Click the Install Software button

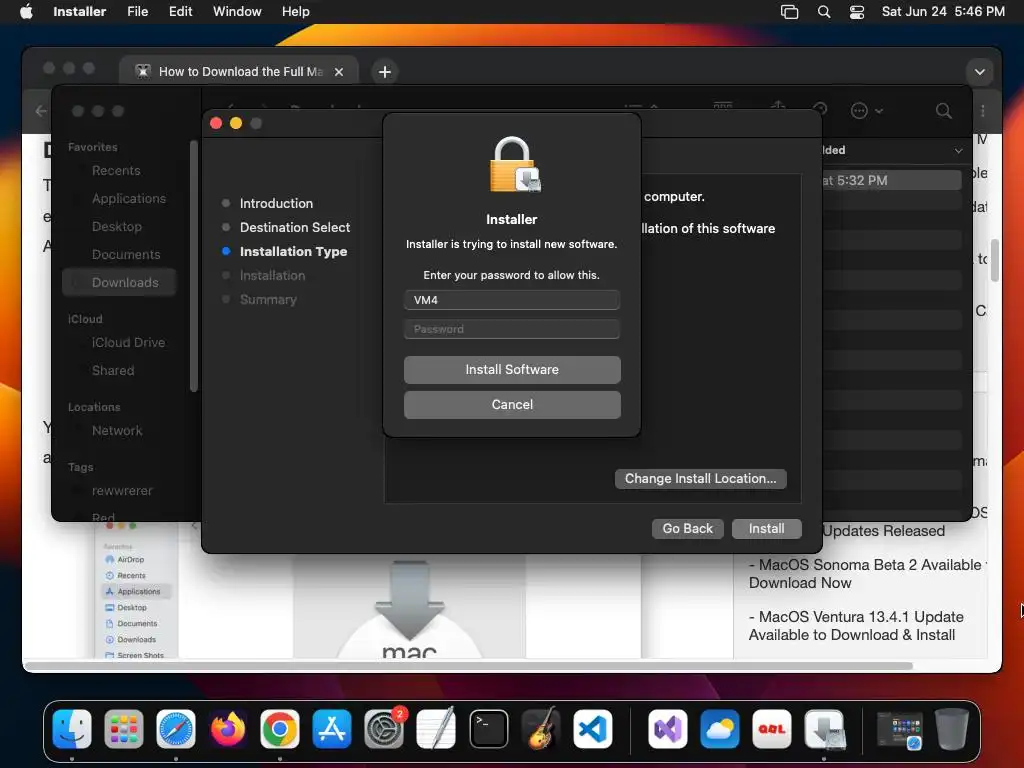click(x=512, y=370)
